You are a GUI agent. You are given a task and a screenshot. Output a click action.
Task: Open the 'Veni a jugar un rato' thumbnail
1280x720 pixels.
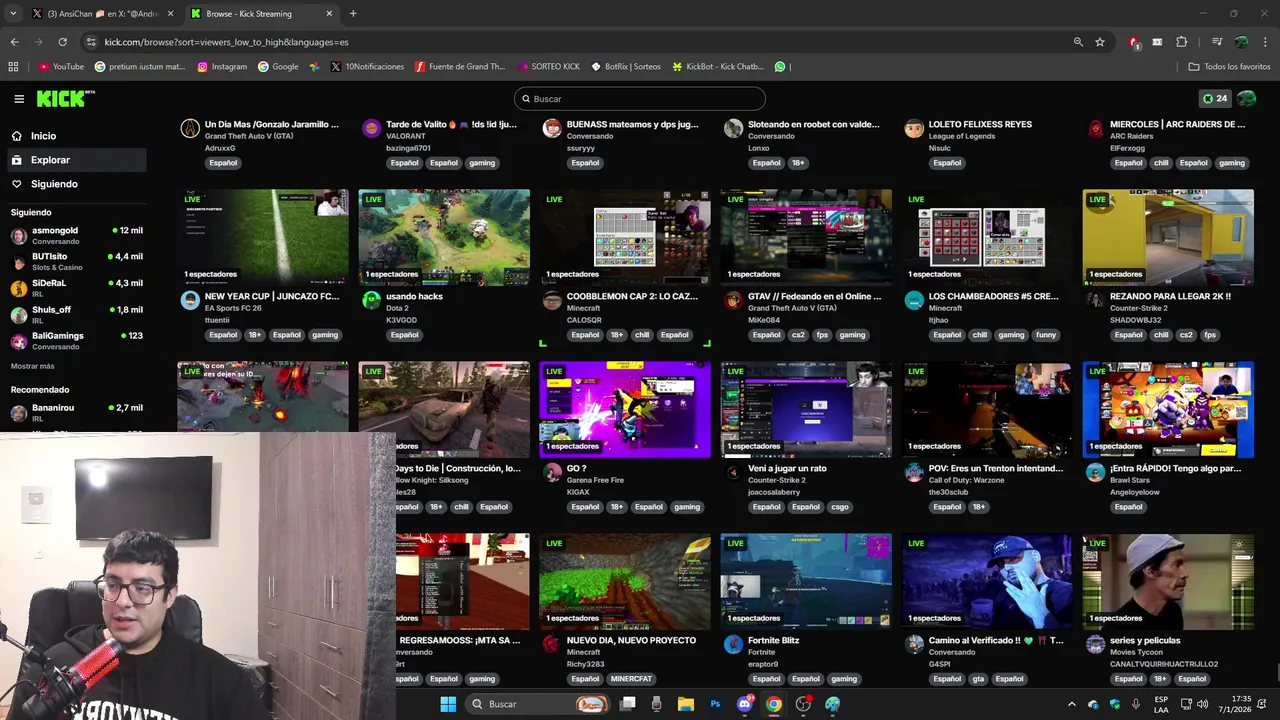(x=806, y=409)
